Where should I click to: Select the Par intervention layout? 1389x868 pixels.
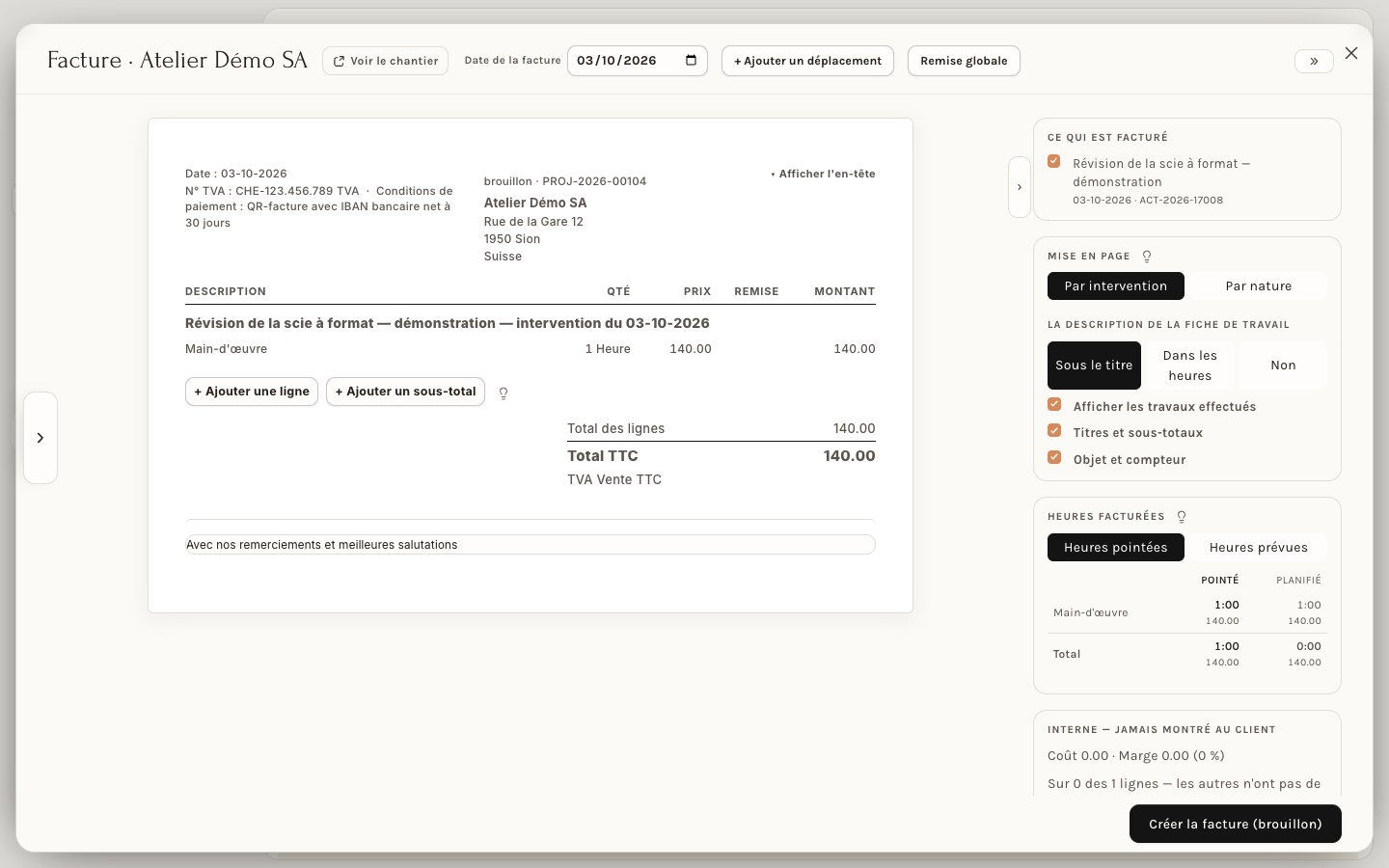pos(1116,286)
